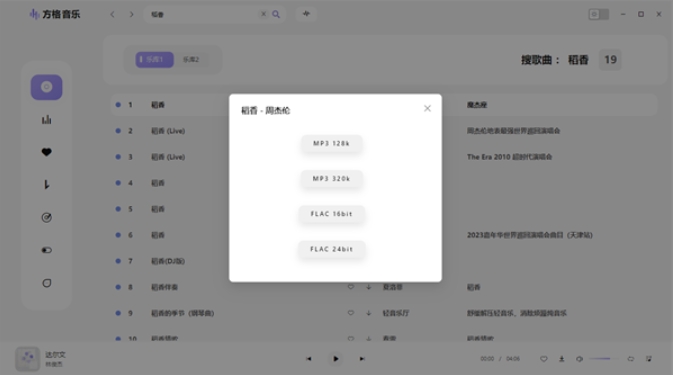673x375 pixels.
Task: Open the now playing album cover
Action: 27,359
